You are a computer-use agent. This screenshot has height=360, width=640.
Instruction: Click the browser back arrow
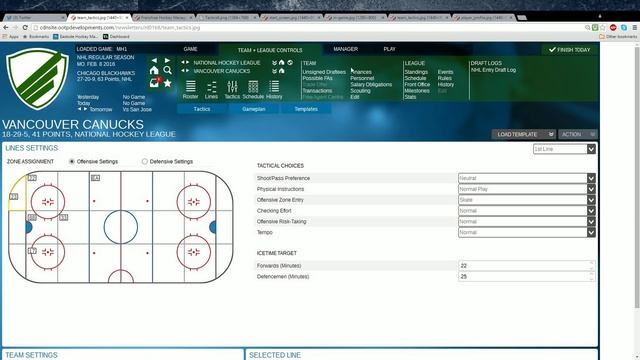coord(6,27)
